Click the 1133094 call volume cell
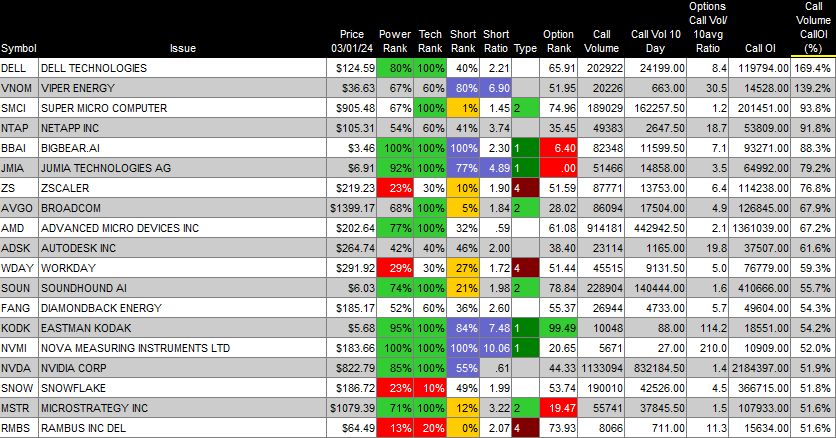Image resolution: width=836 pixels, height=438 pixels. [x=601, y=368]
